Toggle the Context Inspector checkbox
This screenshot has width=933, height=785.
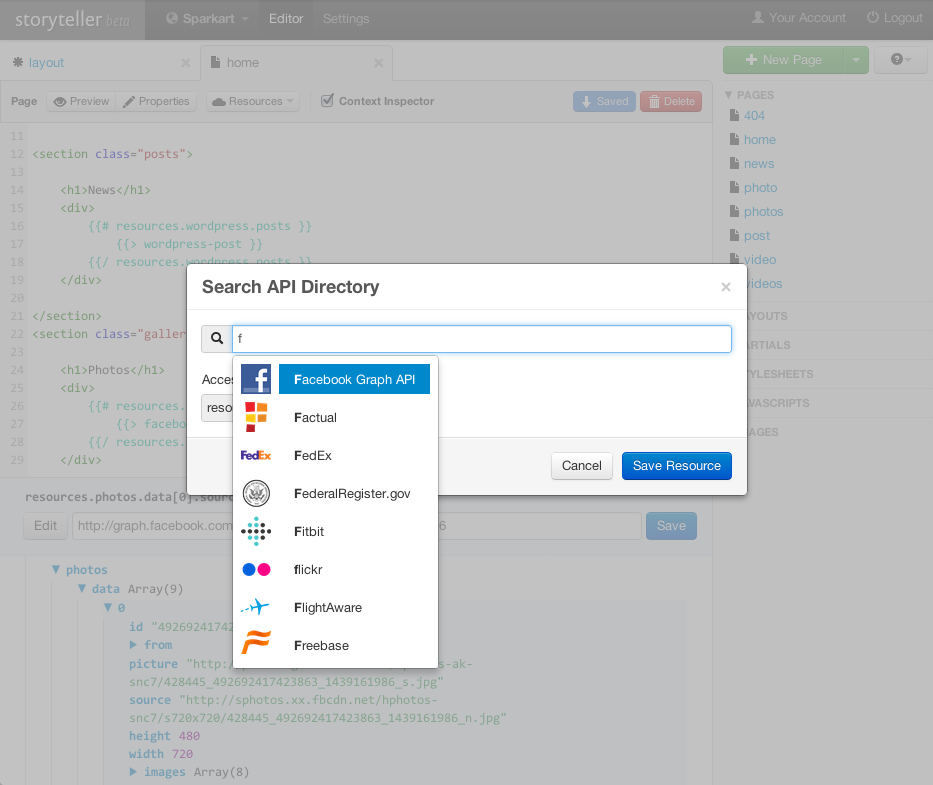(327, 101)
